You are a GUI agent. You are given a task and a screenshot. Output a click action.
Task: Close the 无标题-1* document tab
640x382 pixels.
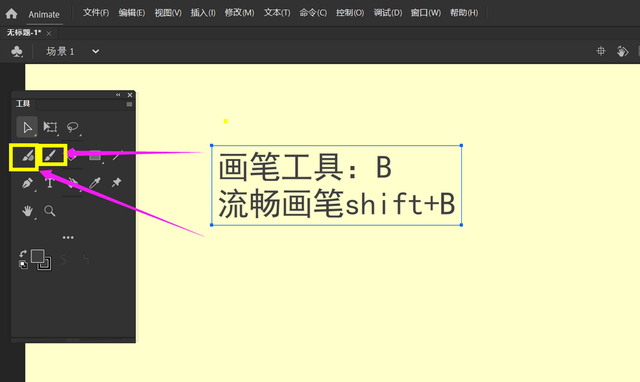coord(49,33)
